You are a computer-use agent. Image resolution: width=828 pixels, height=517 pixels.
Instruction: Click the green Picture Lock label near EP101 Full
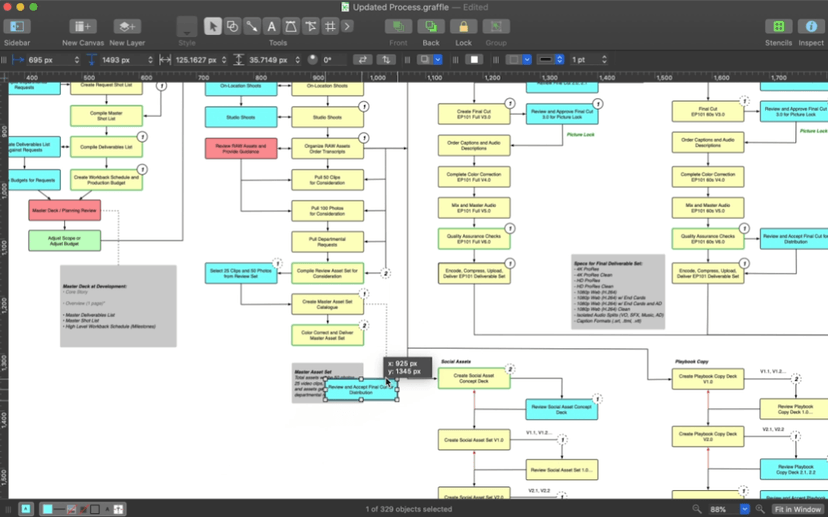point(581,135)
